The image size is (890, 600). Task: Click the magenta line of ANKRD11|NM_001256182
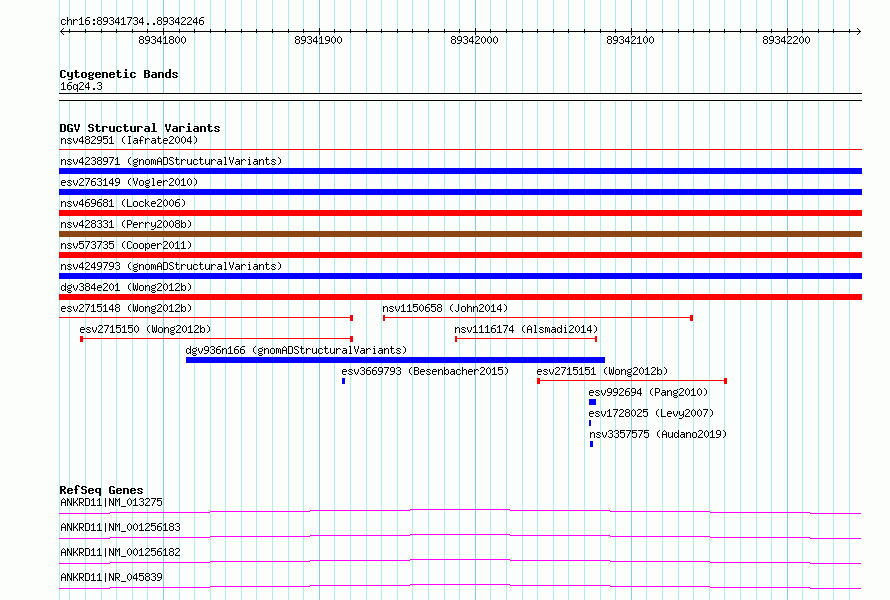point(460,561)
